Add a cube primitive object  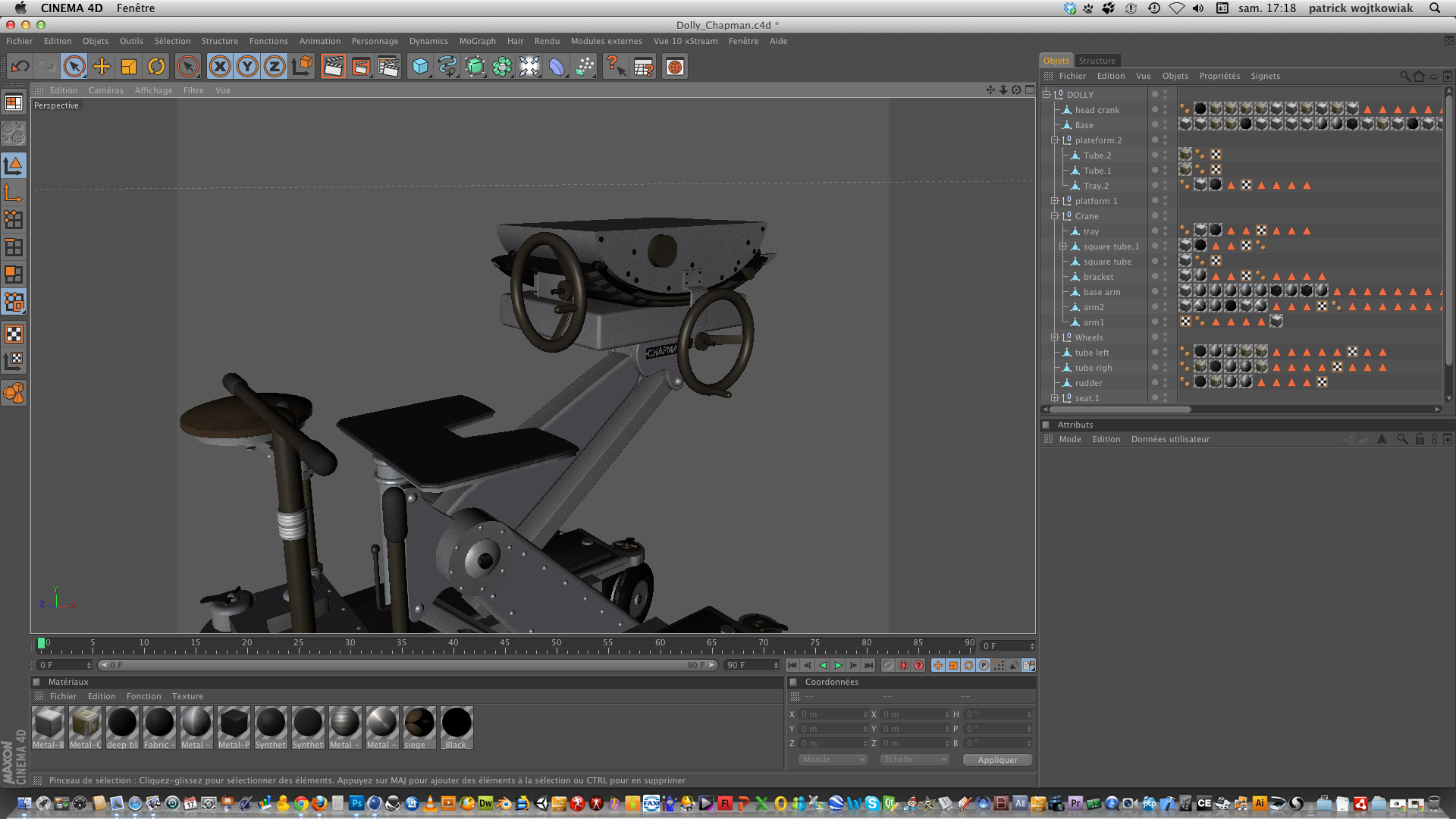pos(420,67)
